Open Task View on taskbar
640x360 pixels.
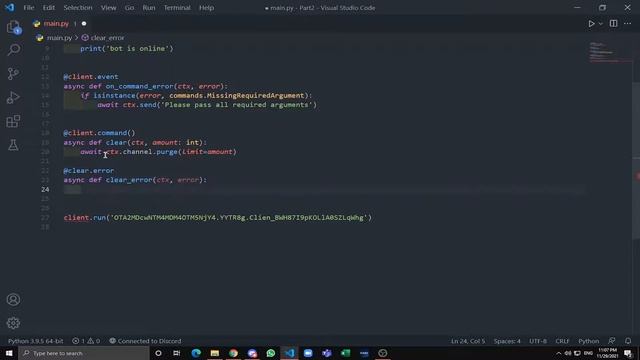click(177, 353)
